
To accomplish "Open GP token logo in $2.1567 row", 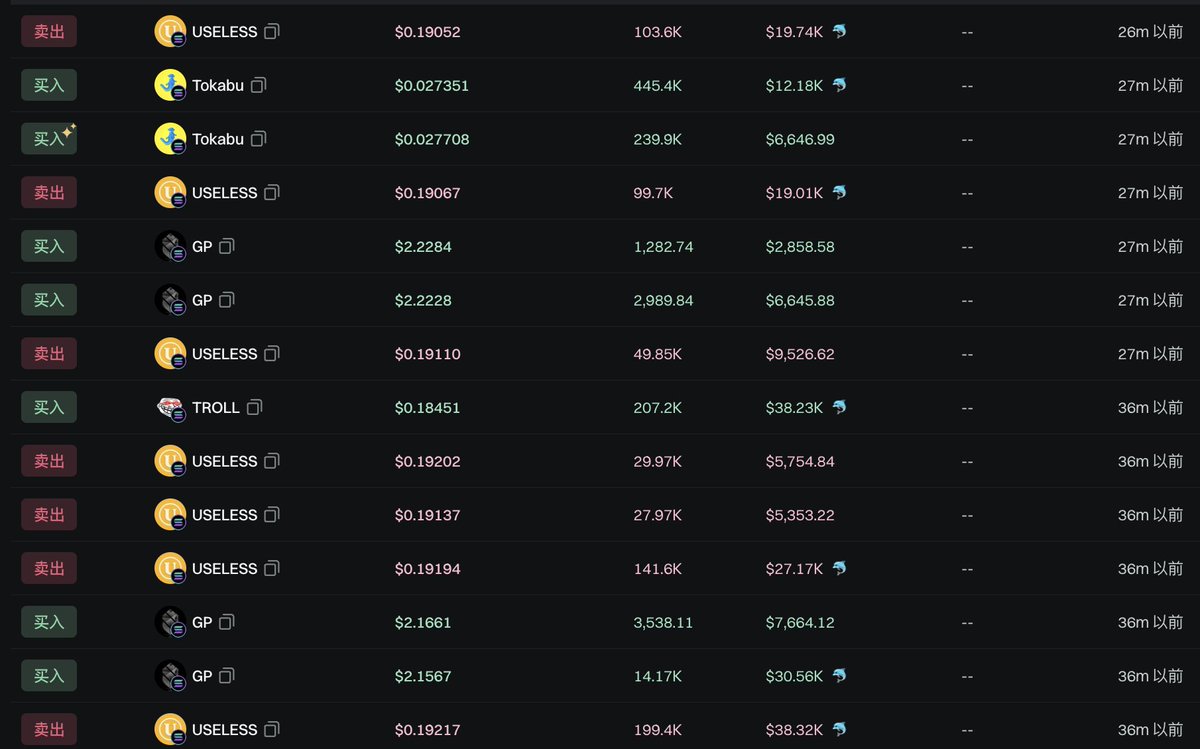I will pyautogui.click(x=170, y=676).
